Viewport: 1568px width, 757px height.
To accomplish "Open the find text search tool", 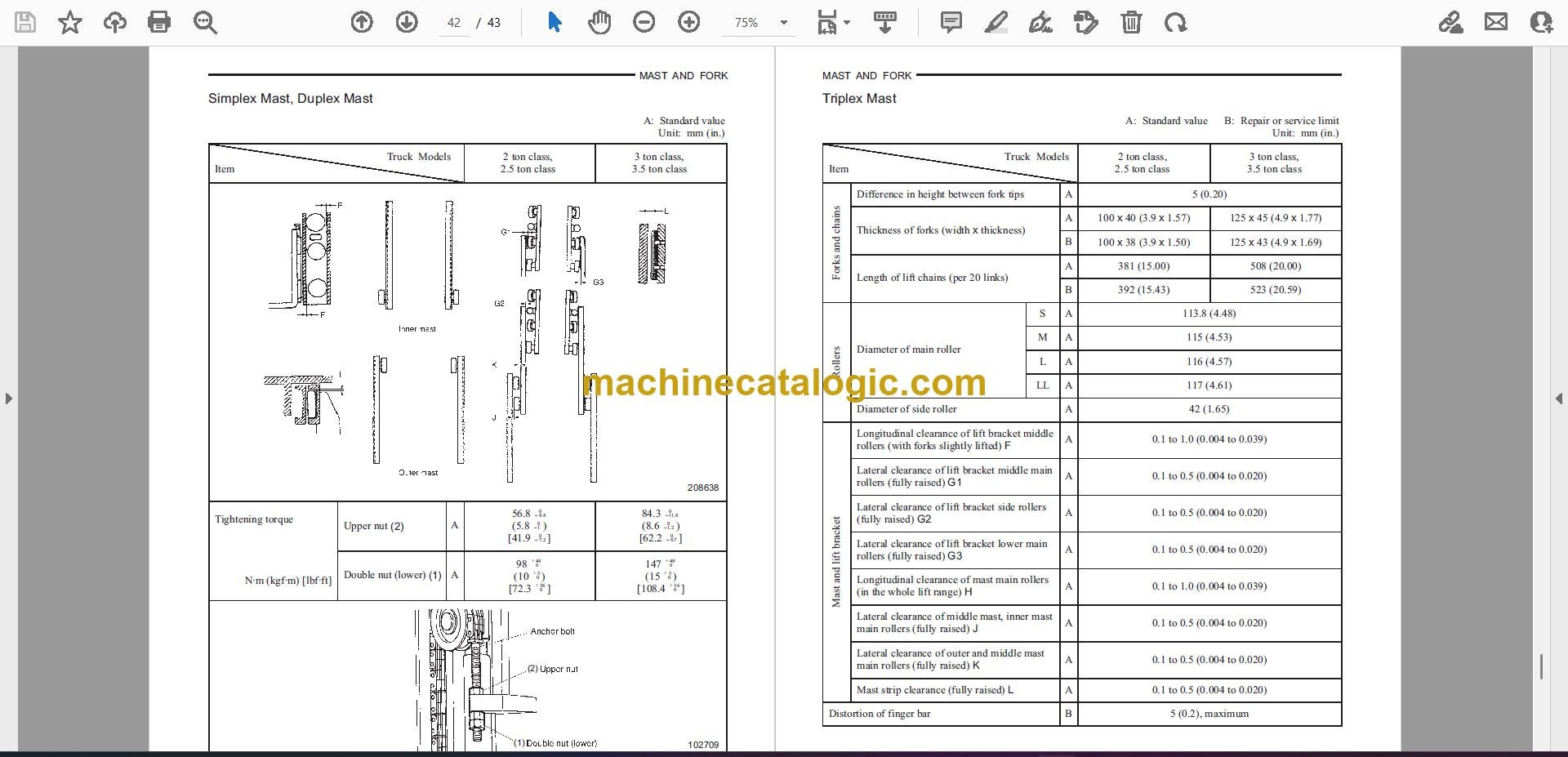I will click(205, 23).
